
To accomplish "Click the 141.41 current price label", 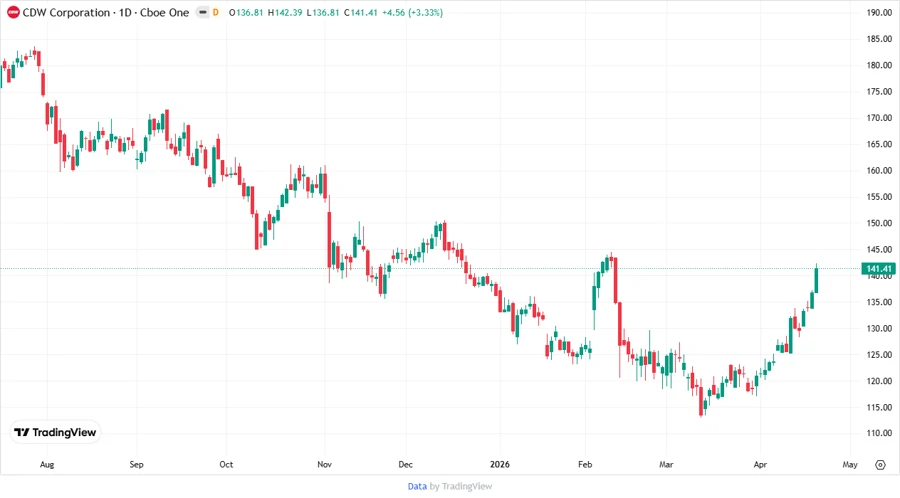I will click(879, 269).
